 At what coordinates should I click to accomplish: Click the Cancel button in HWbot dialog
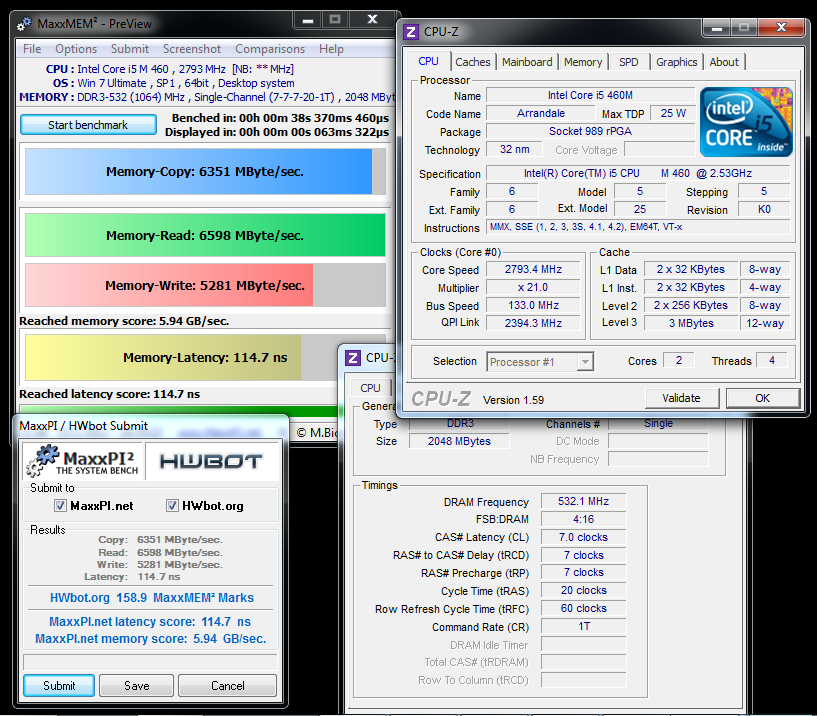click(228, 685)
